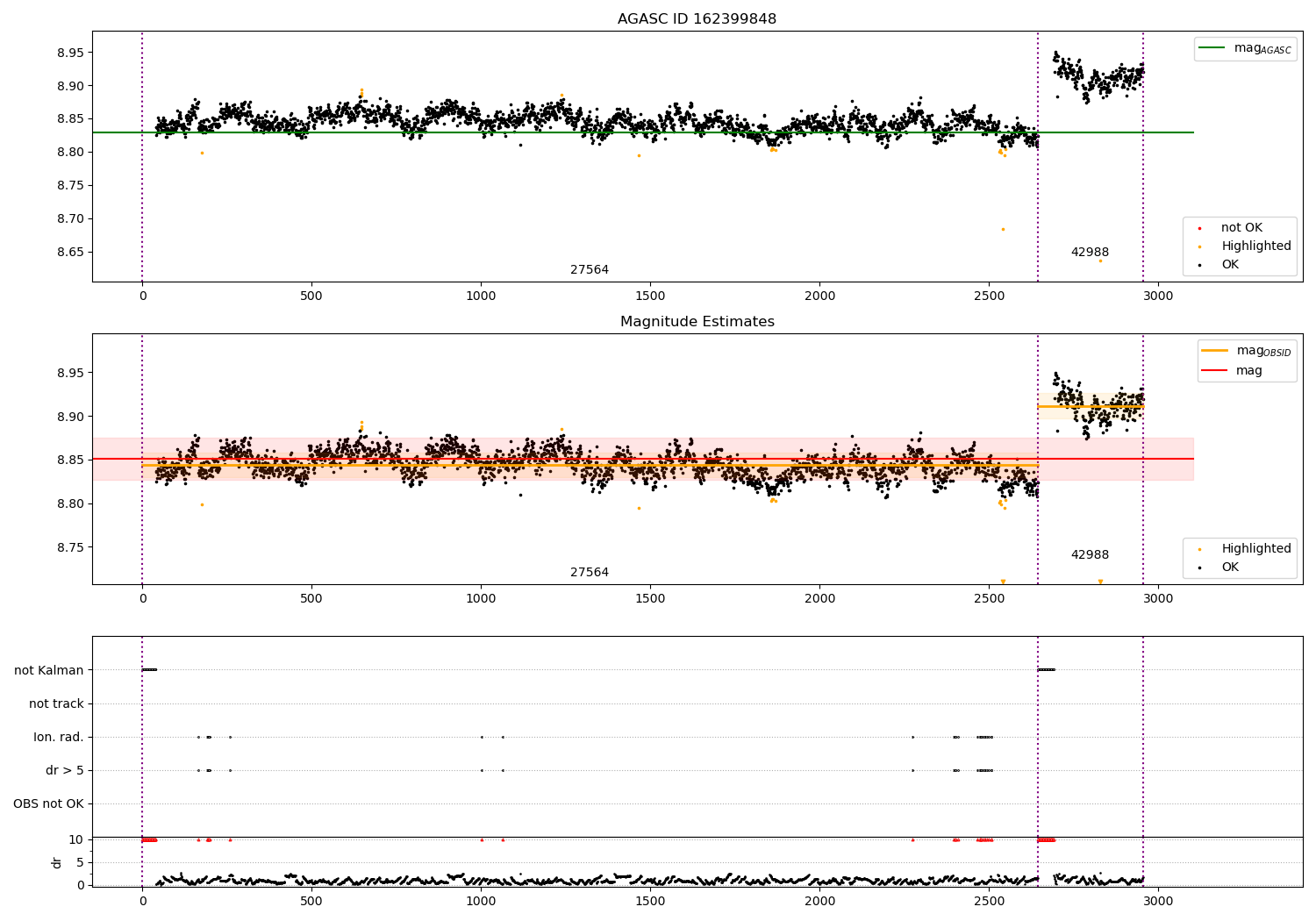Click the 42988 label in Magnitude Estimates plot

click(x=1090, y=555)
